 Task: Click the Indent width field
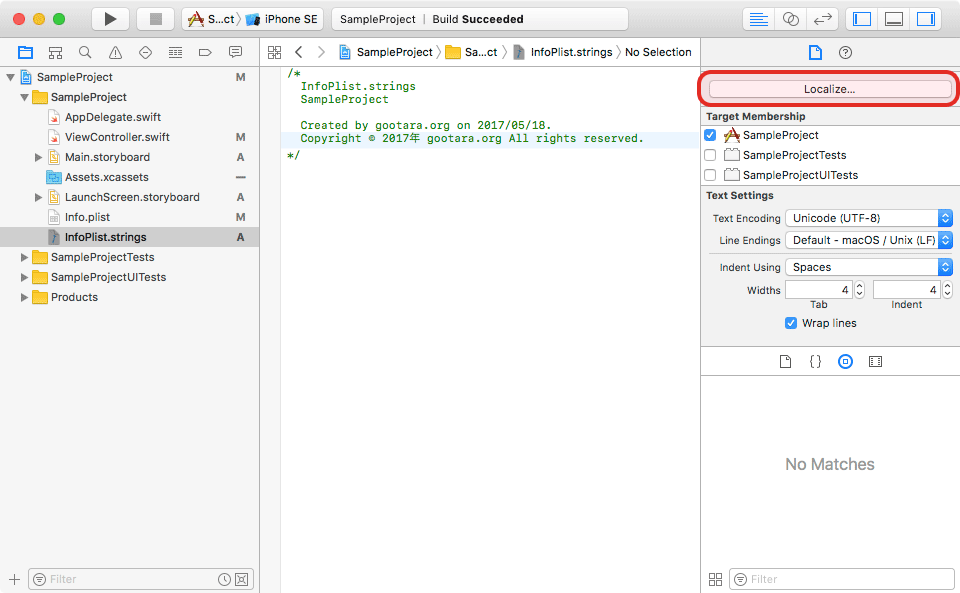coord(907,290)
